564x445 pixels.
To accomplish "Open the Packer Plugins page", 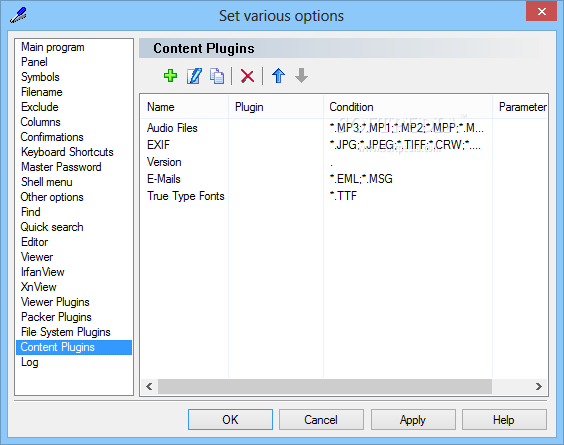I will coord(56,317).
